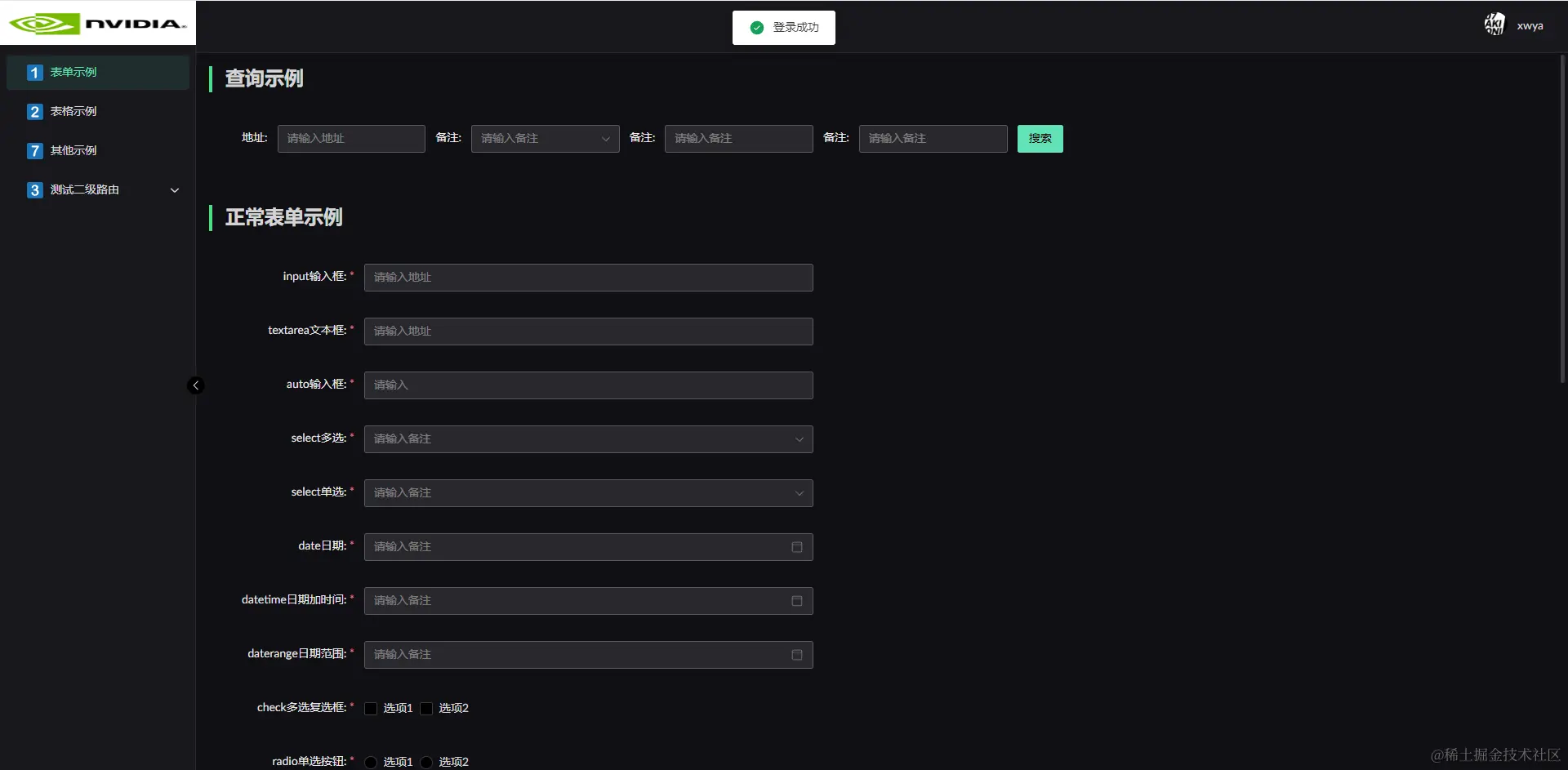This screenshot has height=770, width=1568.
Task: Open the daterange日期范围 calendar icon
Action: [797, 655]
